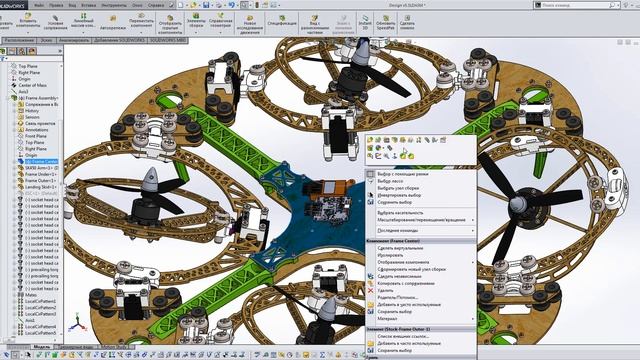Click first icon in context toolbar top row
This screenshot has height=360, width=640.
click(370, 140)
